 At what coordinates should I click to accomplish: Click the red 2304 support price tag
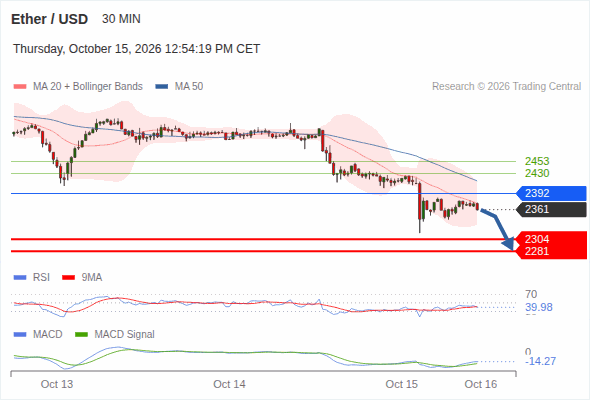point(550,239)
